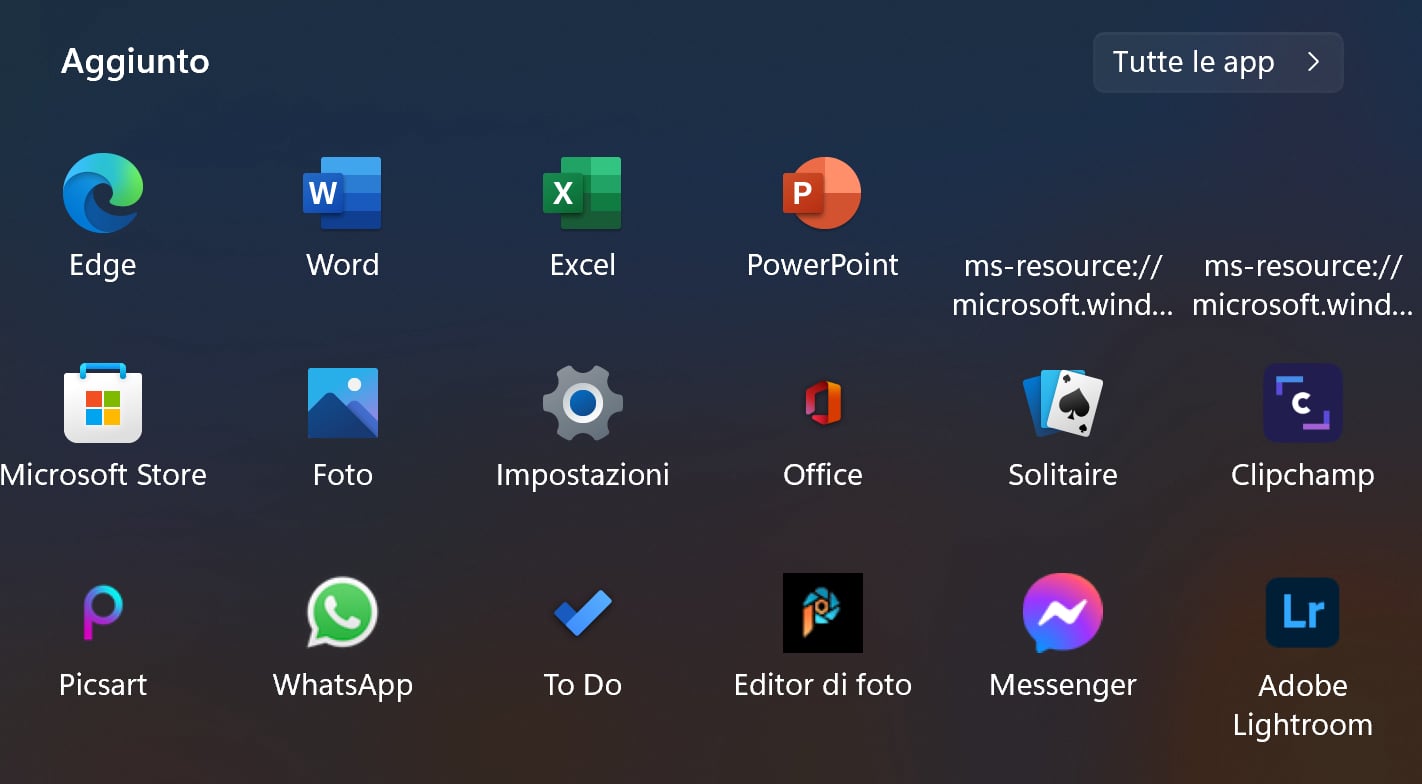Open the Messenger app icon
This screenshot has width=1422, height=784.
click(1063, 613)
